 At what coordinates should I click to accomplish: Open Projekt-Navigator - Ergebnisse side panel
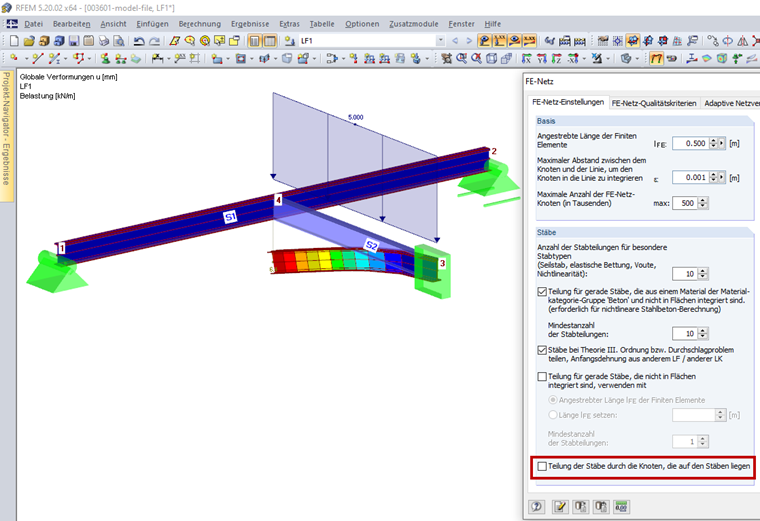point(6,135)
